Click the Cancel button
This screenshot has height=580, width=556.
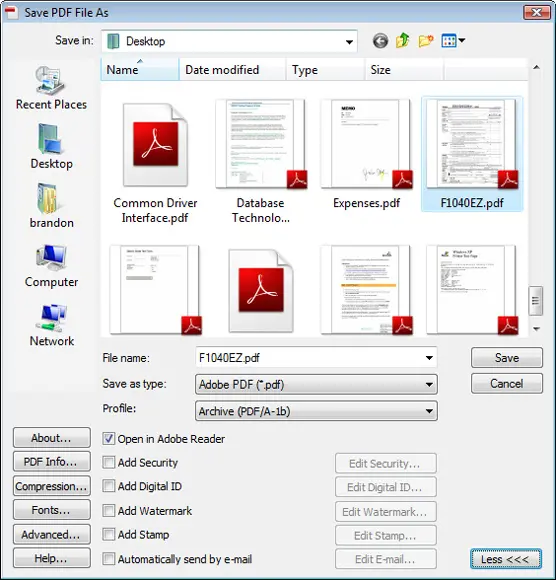507,384
